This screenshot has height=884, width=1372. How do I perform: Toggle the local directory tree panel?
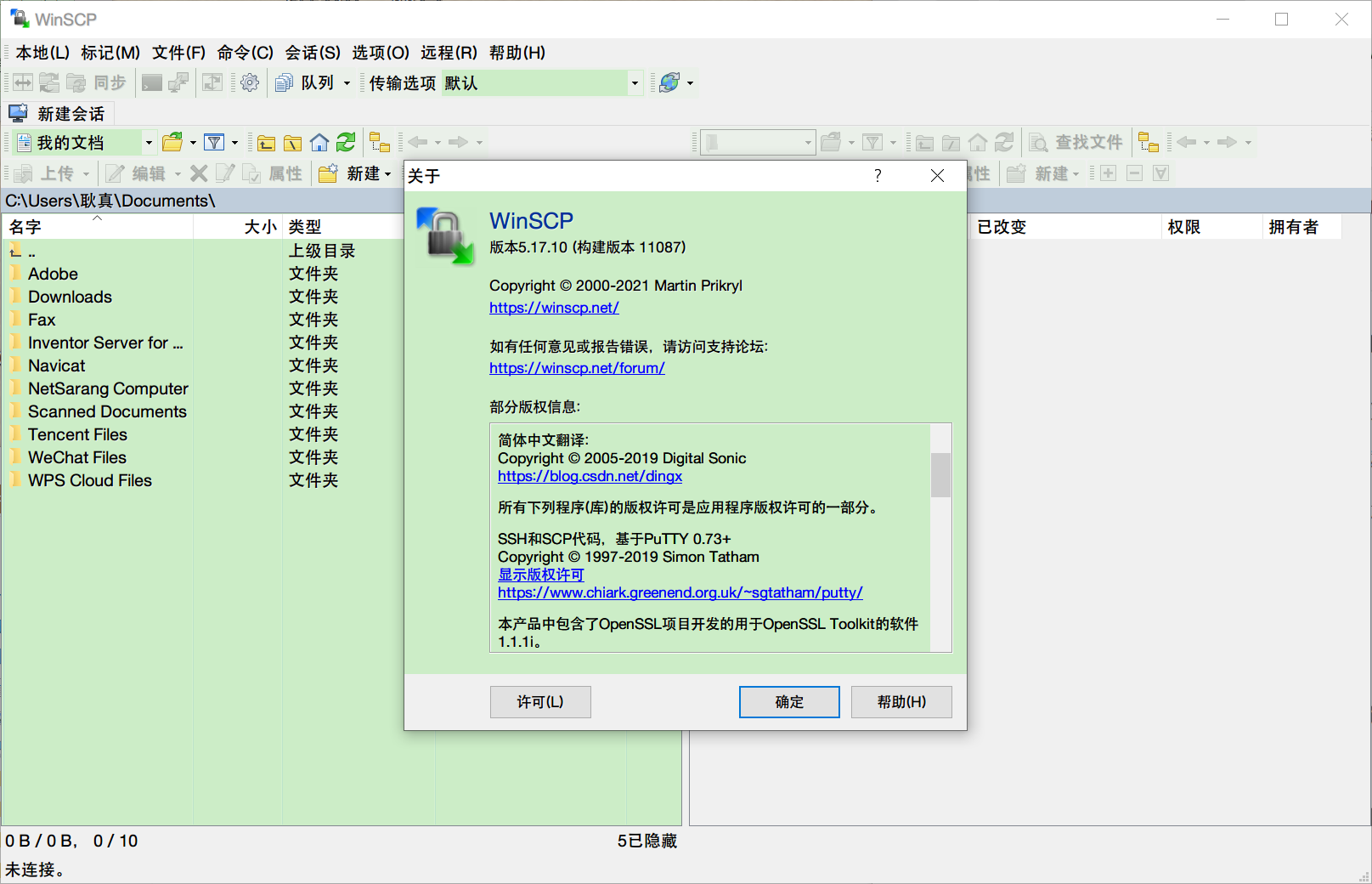pos(379,142)
